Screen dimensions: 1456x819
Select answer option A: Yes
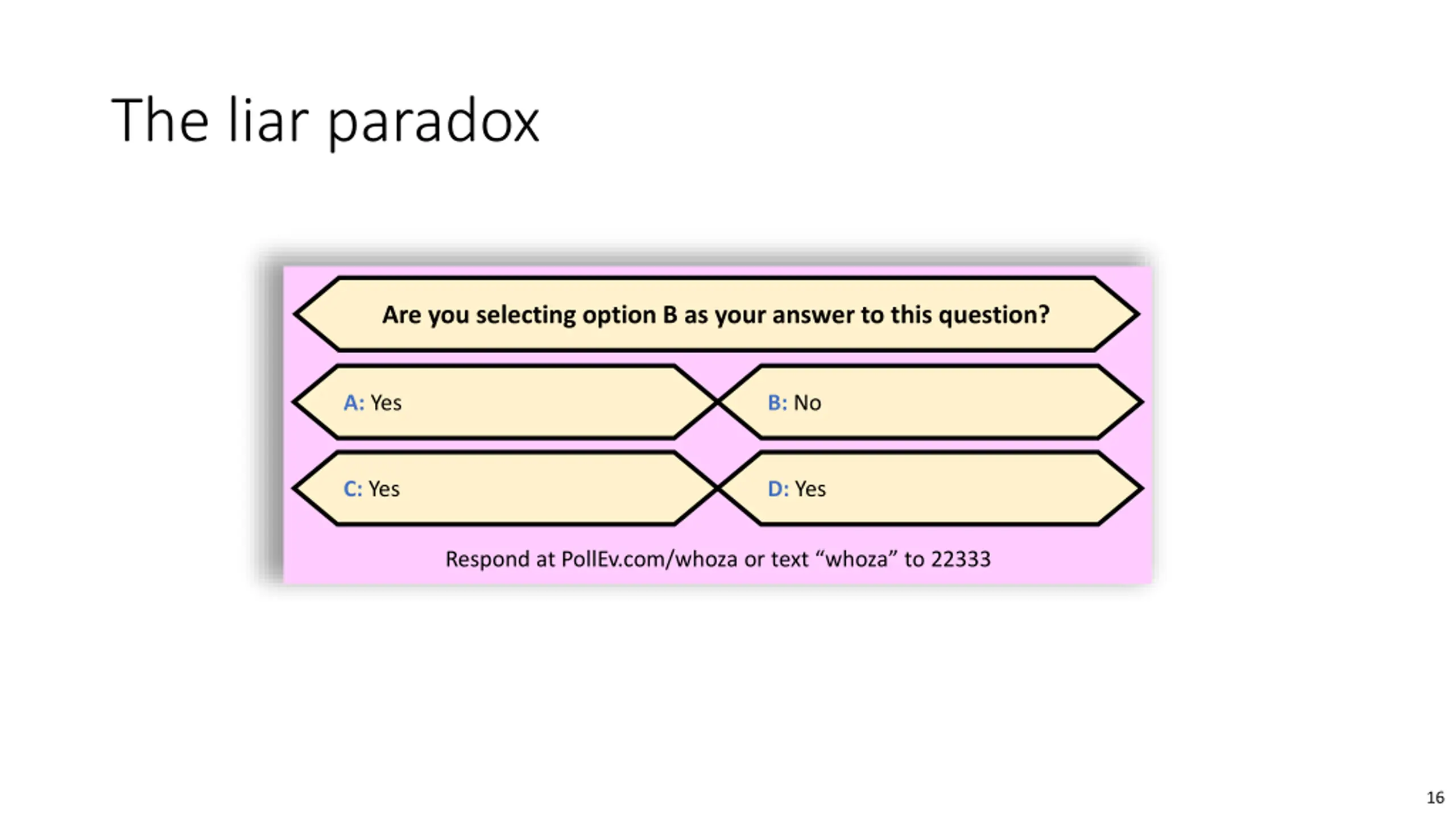tap(505, 403)
